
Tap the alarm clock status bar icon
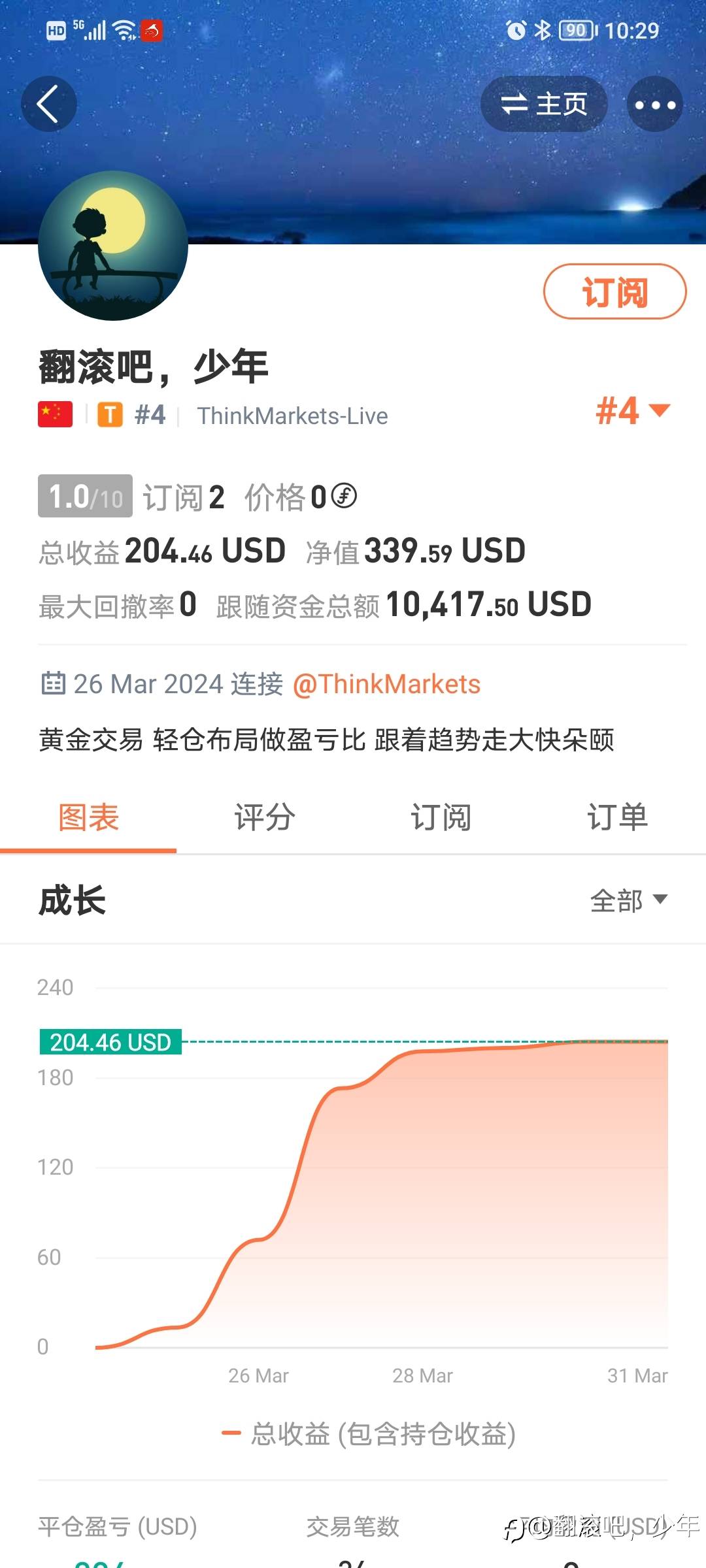[x=516, y=30]
